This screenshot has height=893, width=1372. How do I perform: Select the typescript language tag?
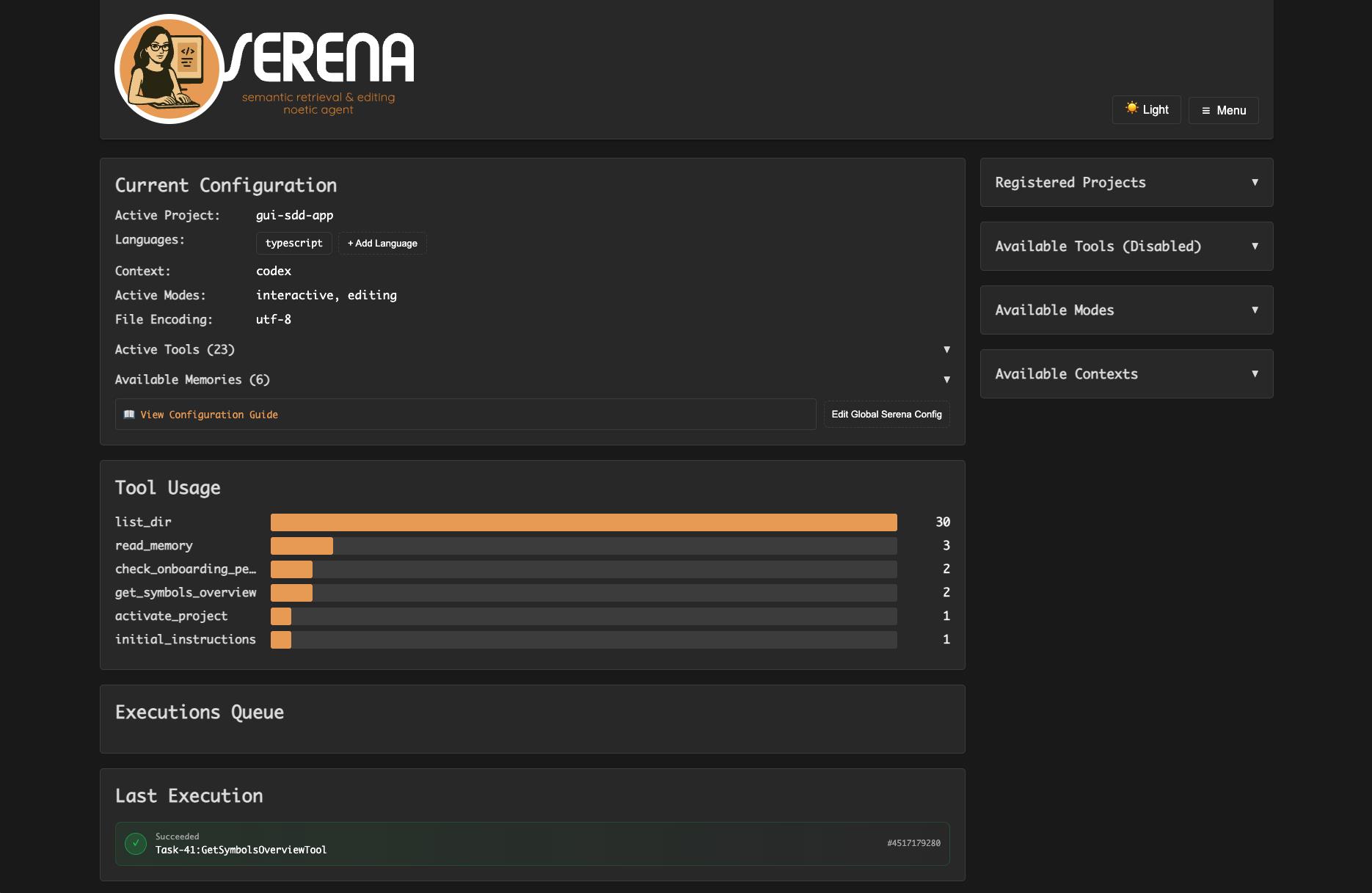[293, 244]
